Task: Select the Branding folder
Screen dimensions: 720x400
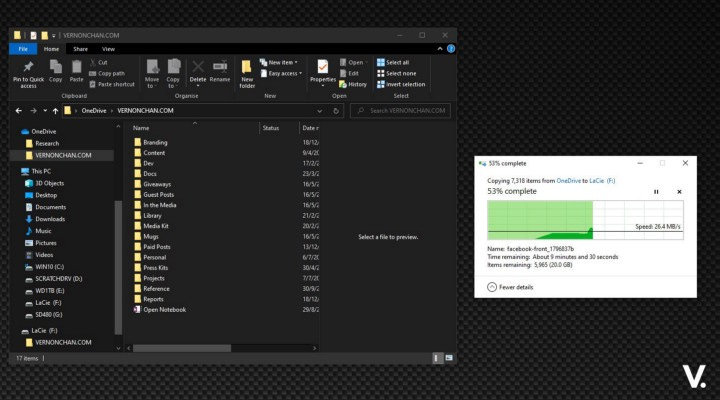Action: 155,142
